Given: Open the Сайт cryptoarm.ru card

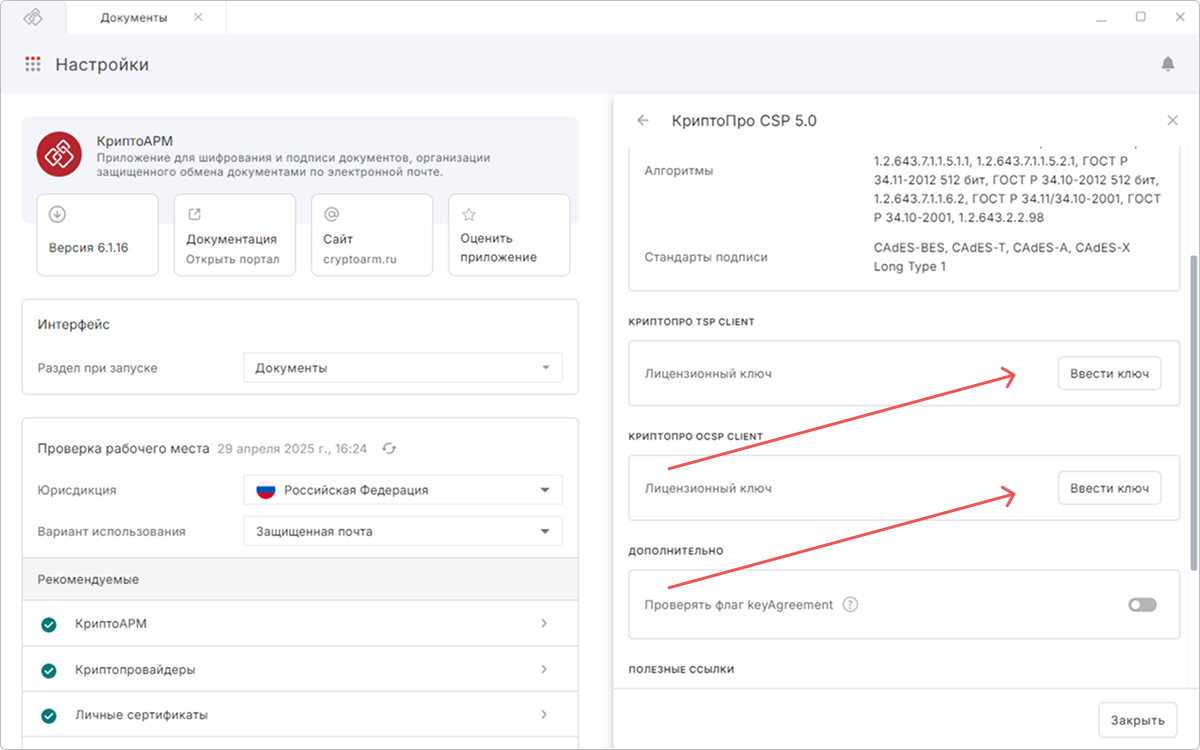Looking at the screenshot, I should (x=371, y=235).
